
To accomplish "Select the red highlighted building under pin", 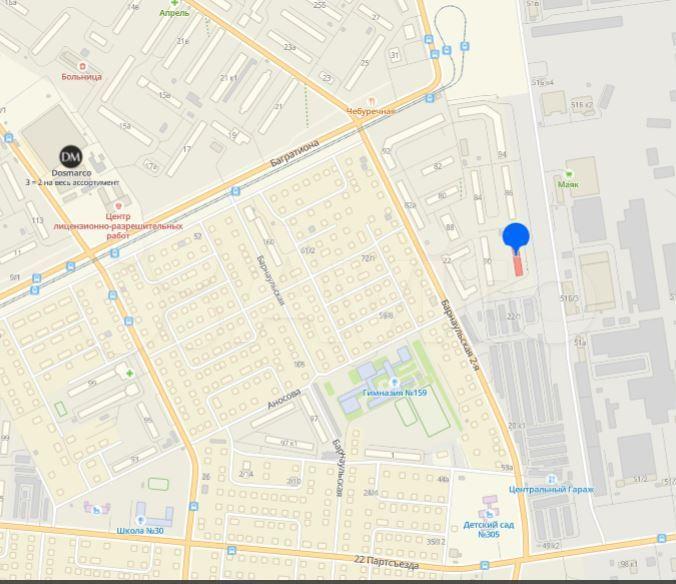I will 518,265.
